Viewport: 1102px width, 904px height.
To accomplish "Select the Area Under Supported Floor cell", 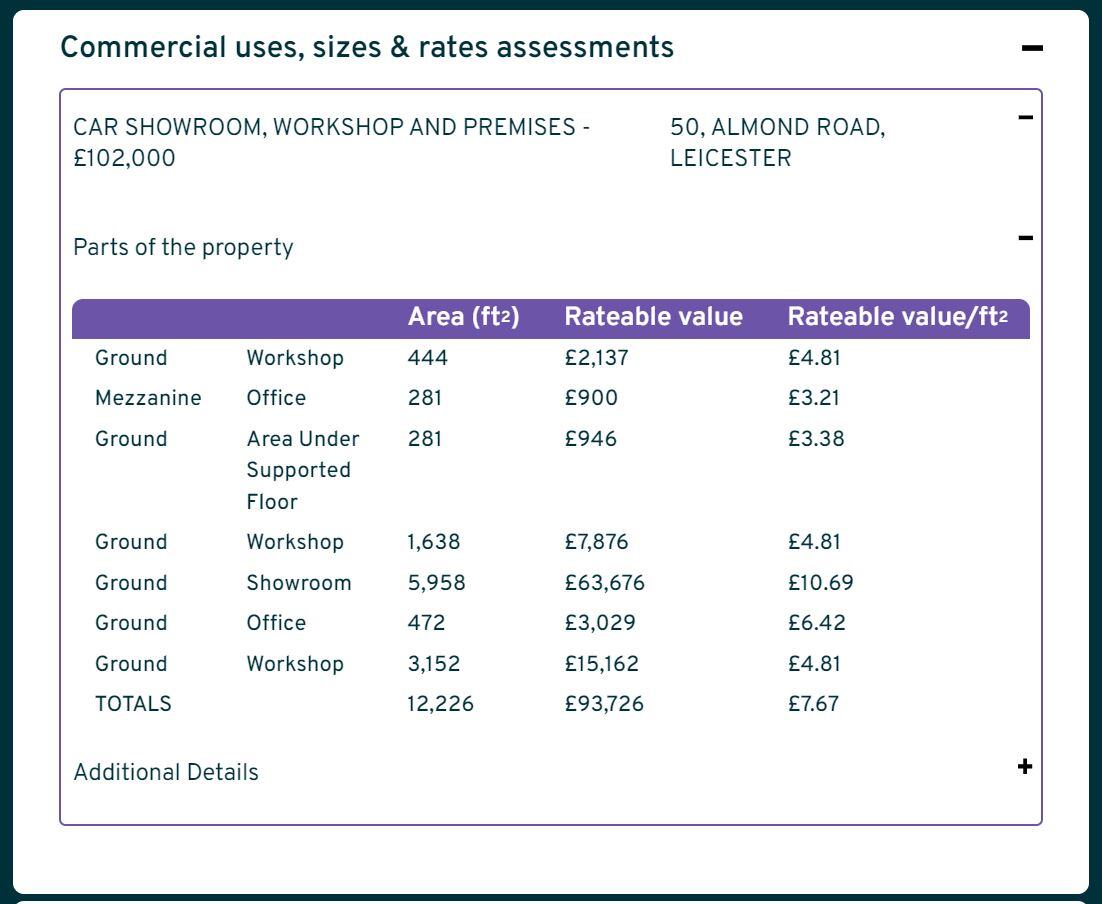I will click(x=303, y=470).
